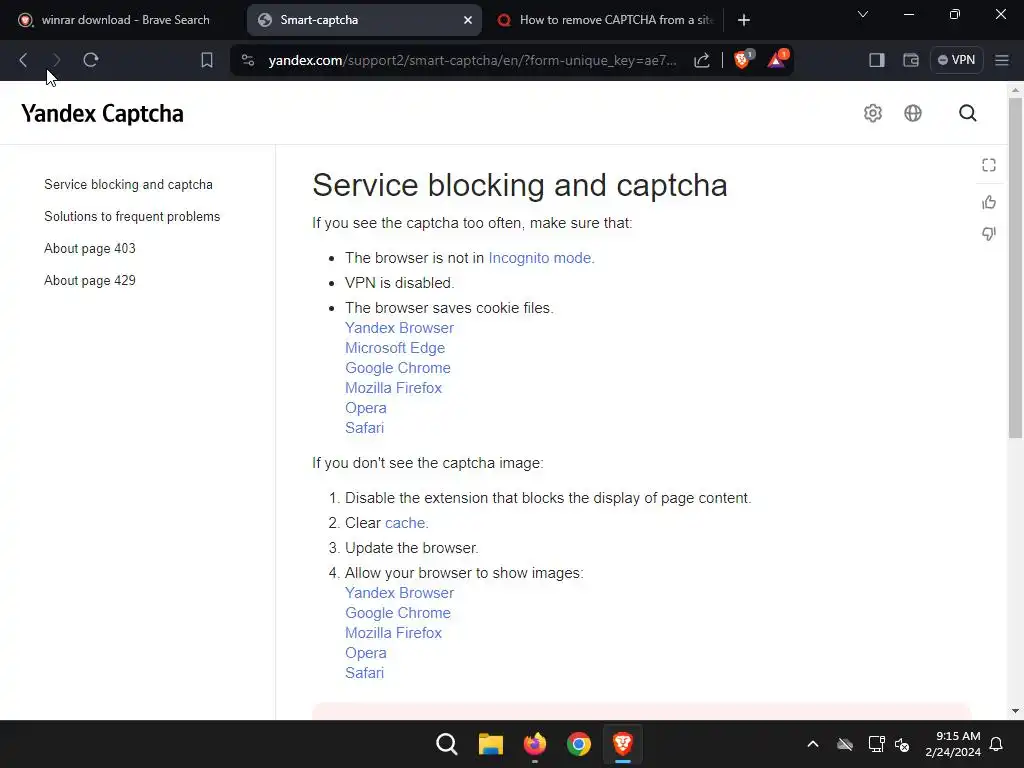Screen dimensions: 1024x768
Task: Open Mozilla Firefox link under cookie files
Action: point(393,388)
